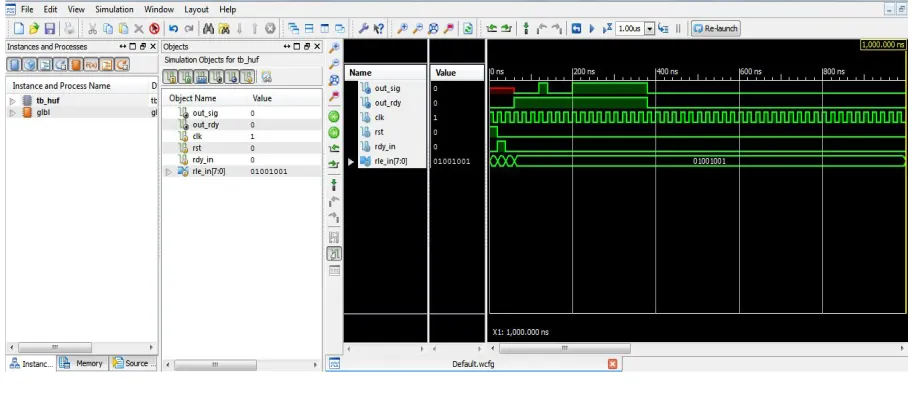This screenshot has height=394, width=912.
Task: Open the 1.00us run time dropdown
Action: [650, 29]
